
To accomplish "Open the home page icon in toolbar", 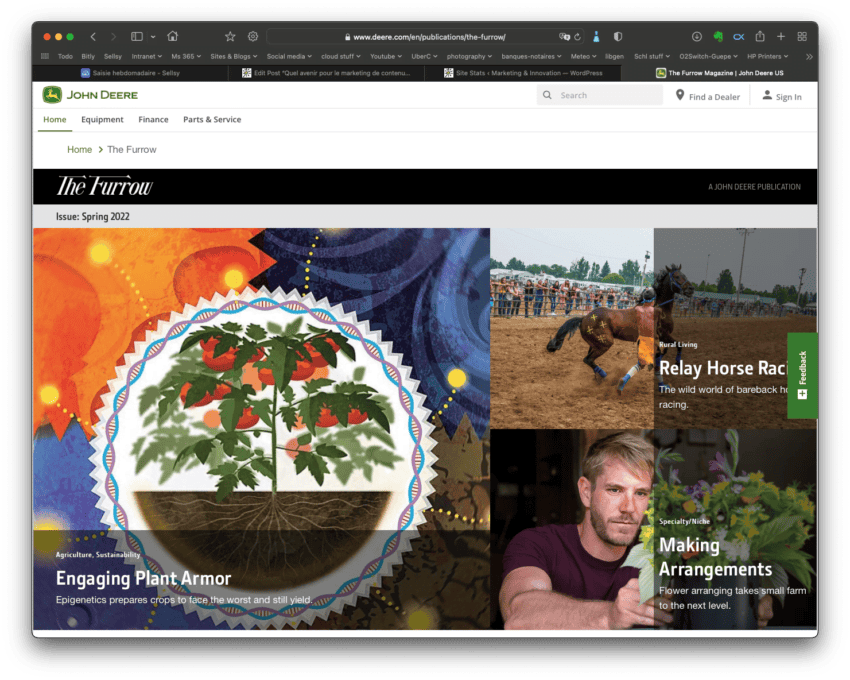I will click(172, 36).
